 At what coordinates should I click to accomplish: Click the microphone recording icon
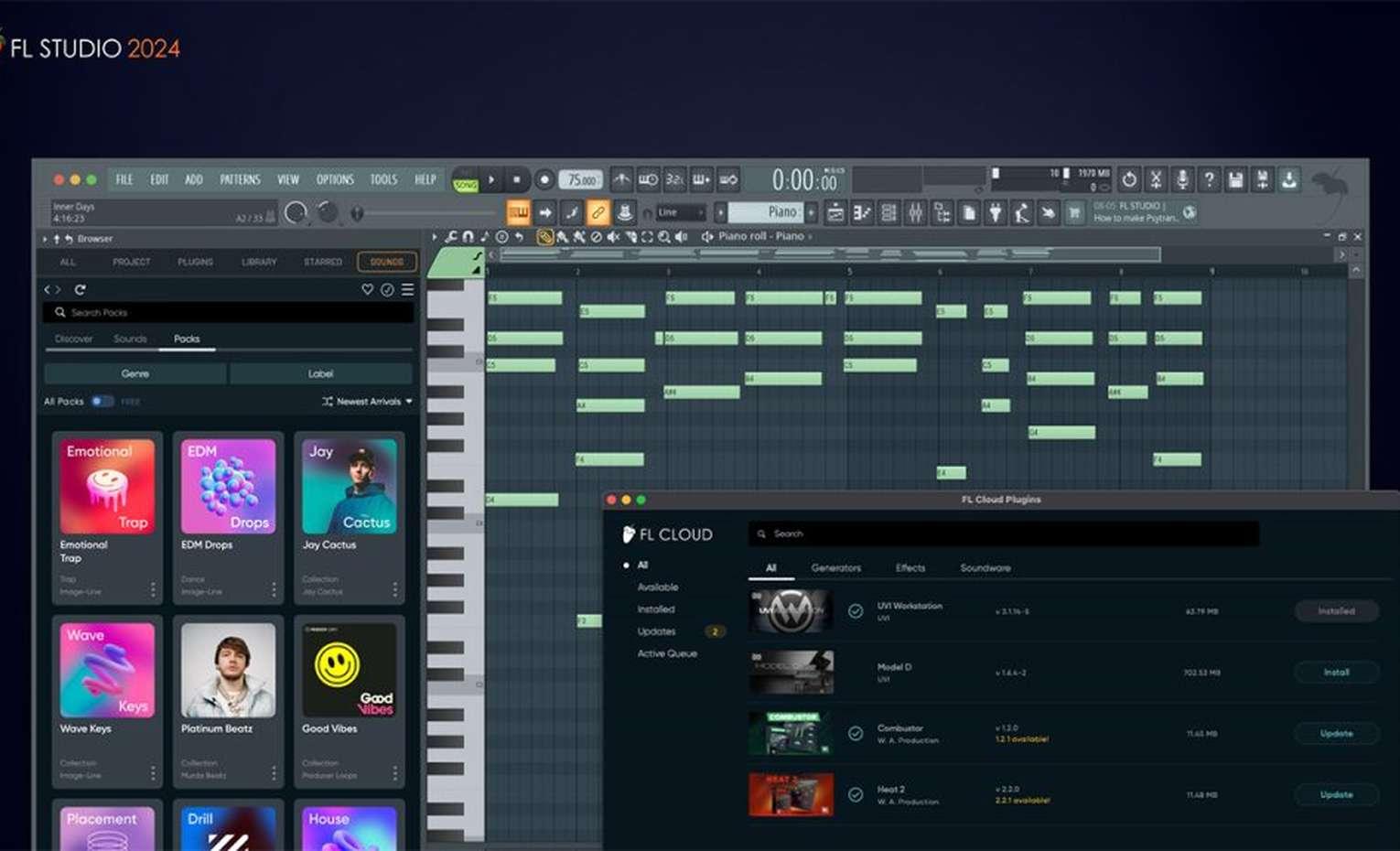tap(1182, 179)
